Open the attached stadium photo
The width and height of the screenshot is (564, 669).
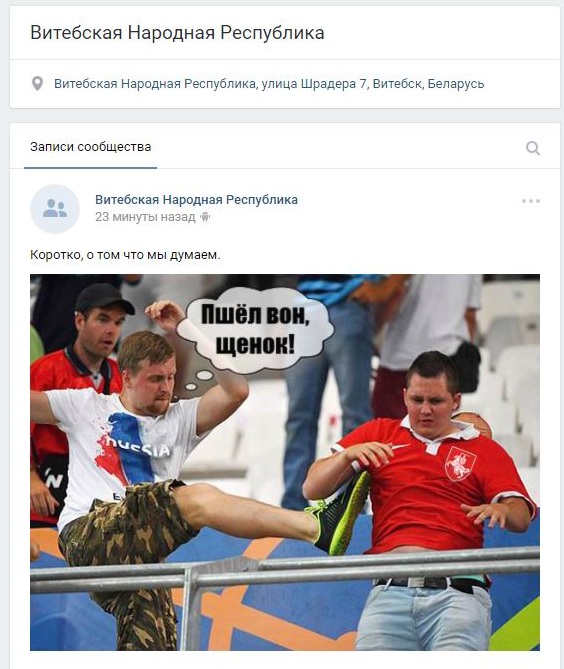click(x=285, y=462)
